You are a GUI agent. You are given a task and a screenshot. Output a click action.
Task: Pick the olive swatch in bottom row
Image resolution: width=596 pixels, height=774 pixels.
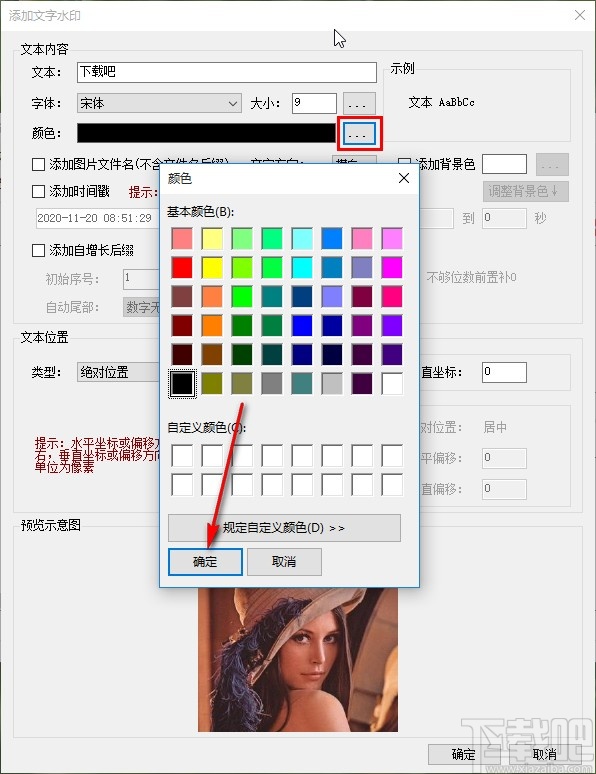coord(212,384)
